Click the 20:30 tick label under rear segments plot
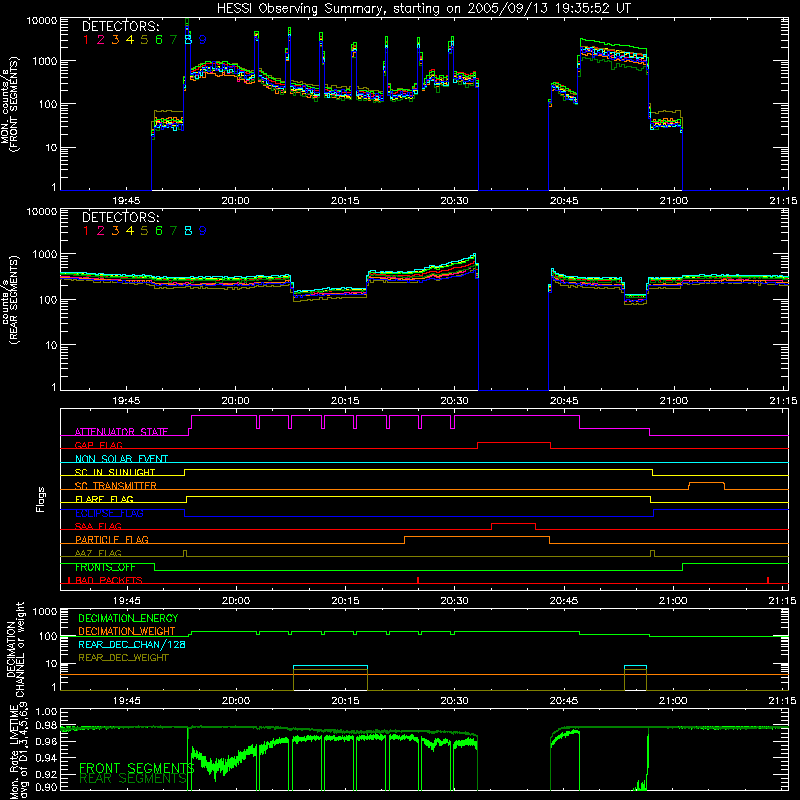Screen dimensions: 800x800 [454, 401]
